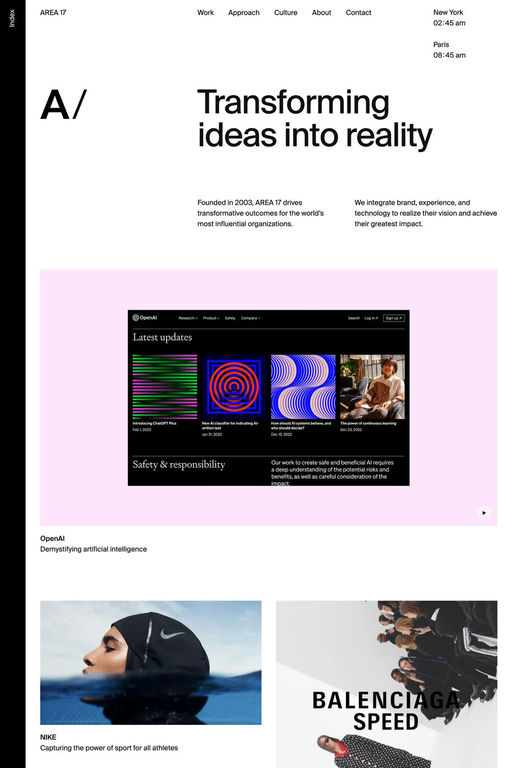The width and height of the screenshot is (512, 768).
Task: Click OpenAI logo in the mockup
Action: tap(145, 317)
